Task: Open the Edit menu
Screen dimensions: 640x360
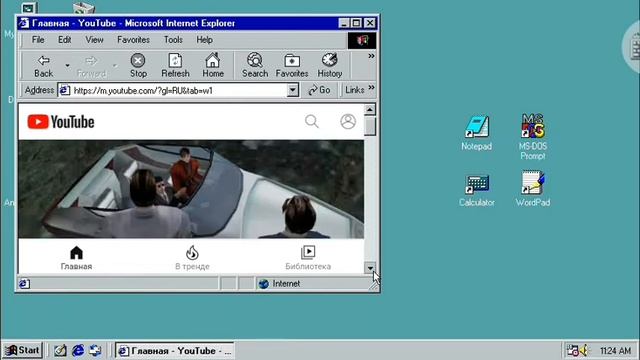Action: (64, 40)
